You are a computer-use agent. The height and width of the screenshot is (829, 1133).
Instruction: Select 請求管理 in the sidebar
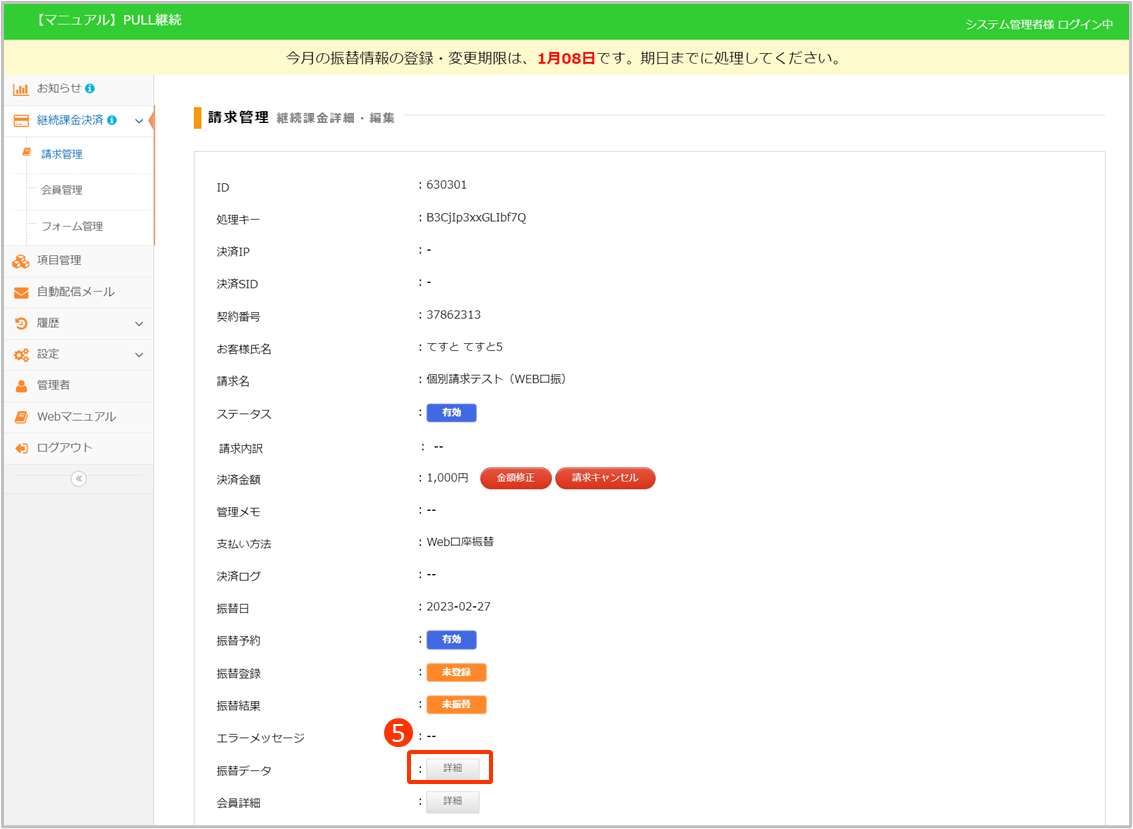tap(62, 154)
